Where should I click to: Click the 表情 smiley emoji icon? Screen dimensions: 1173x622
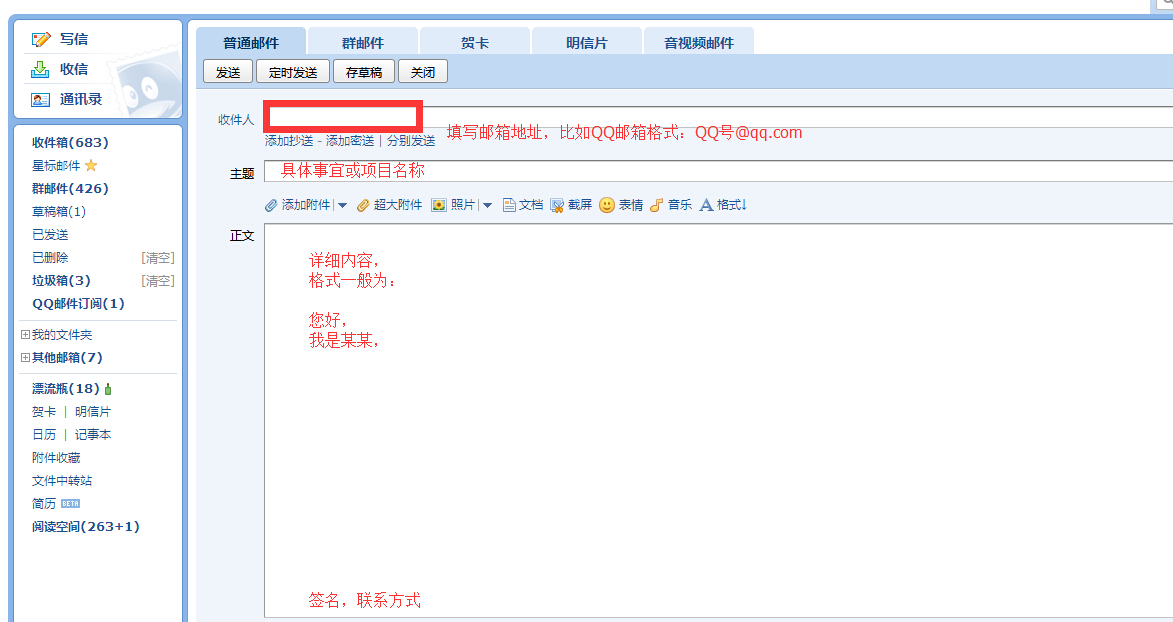tap(607, 205)
